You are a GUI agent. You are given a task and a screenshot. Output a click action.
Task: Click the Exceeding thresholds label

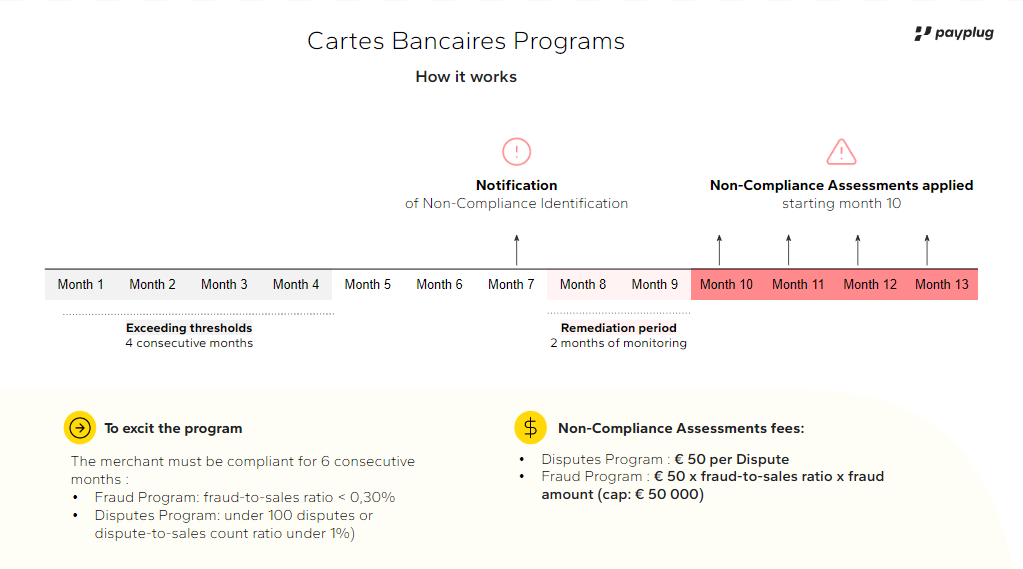(x=189, y=328)
